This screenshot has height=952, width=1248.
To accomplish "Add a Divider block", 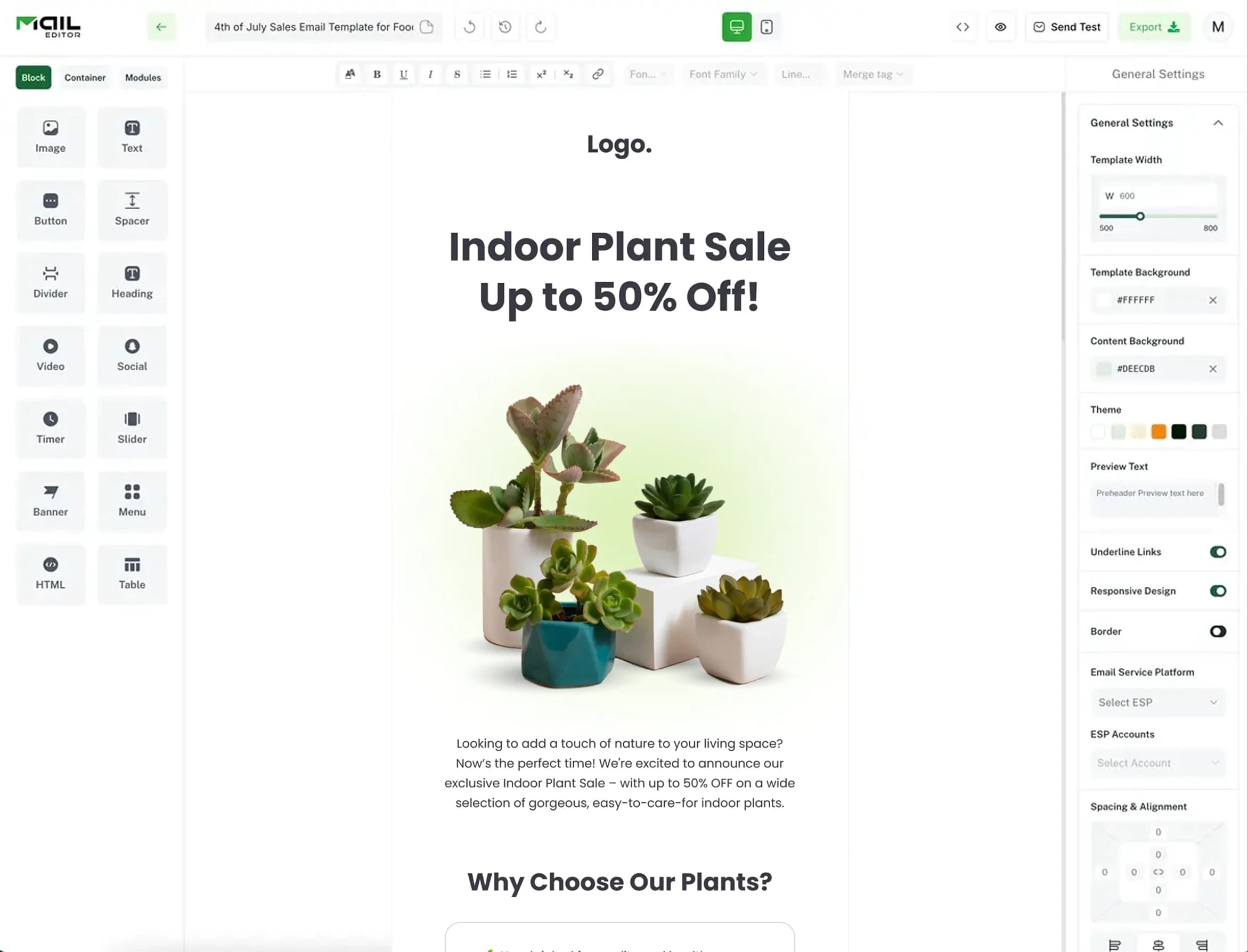I will coord(51,283).
